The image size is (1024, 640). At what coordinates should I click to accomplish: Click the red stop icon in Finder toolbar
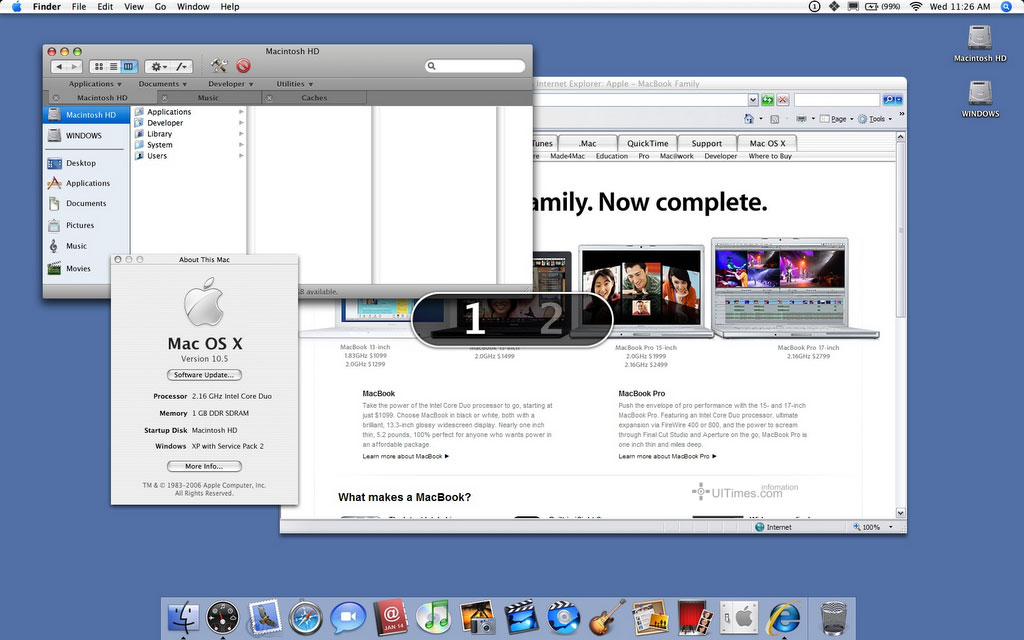coord(243,66)
